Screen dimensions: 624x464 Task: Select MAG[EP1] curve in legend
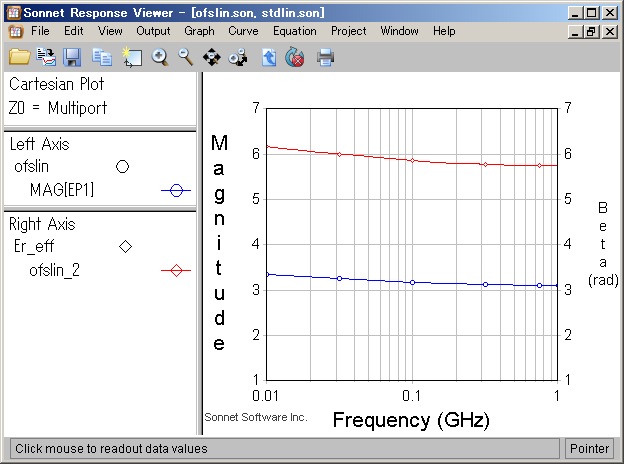62,190
